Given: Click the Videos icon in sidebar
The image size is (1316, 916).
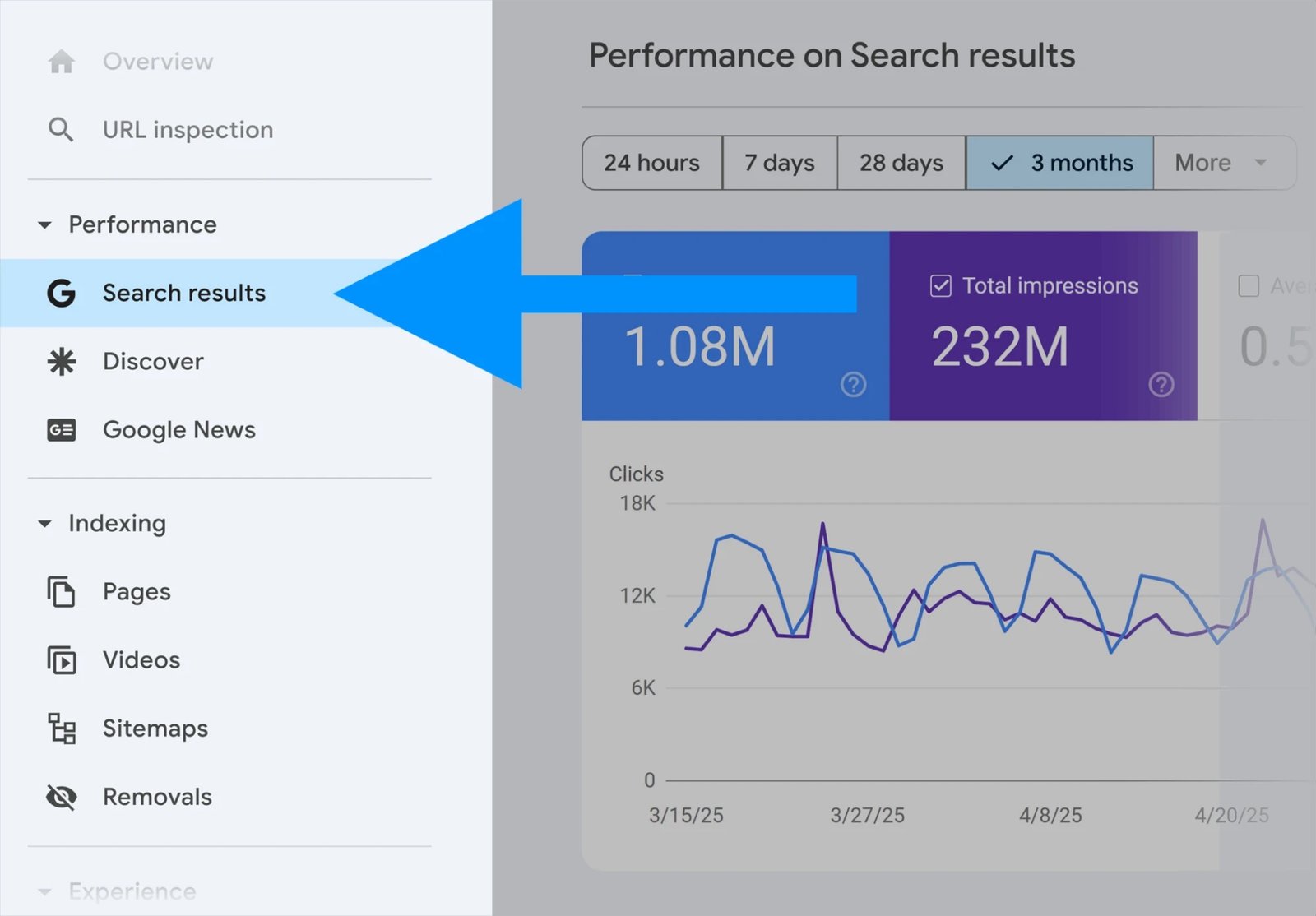Looking at the screenshot, I should [62, 660].
